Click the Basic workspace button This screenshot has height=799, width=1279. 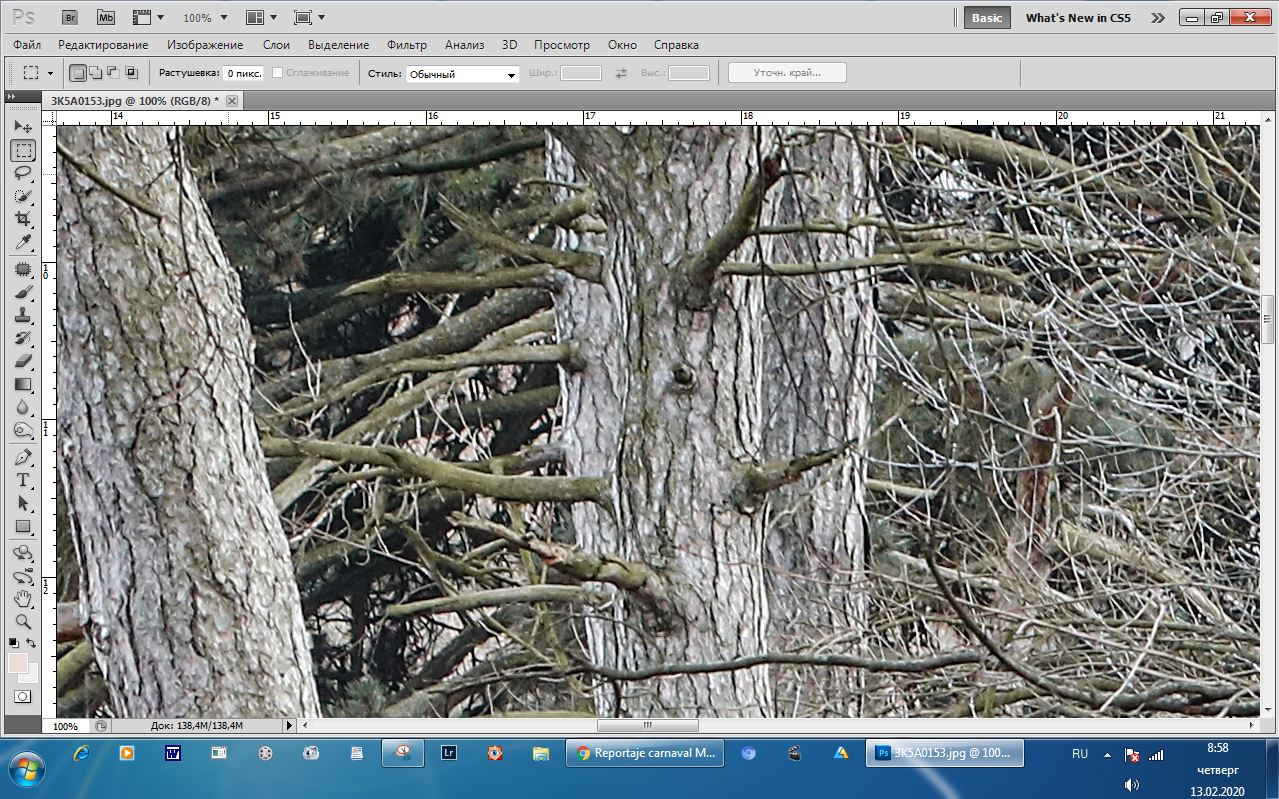986,18
